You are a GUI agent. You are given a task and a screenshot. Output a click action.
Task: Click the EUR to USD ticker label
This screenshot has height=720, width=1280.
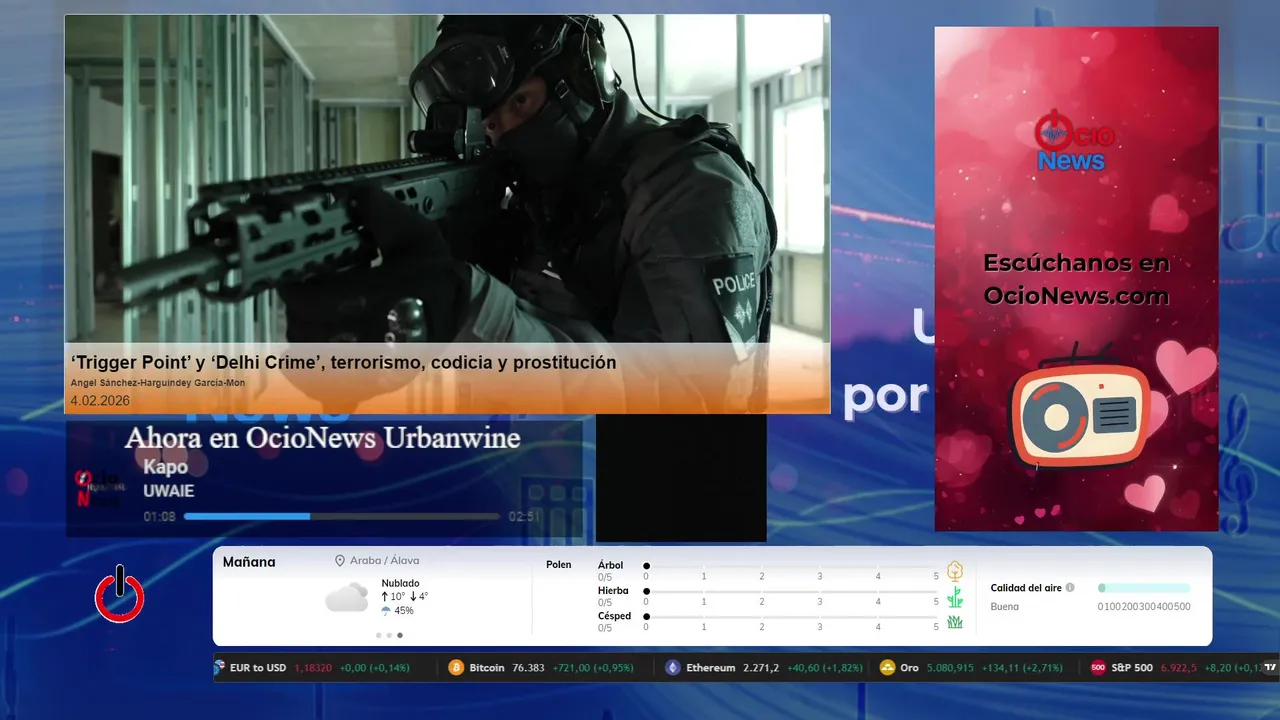click(258, 668)
